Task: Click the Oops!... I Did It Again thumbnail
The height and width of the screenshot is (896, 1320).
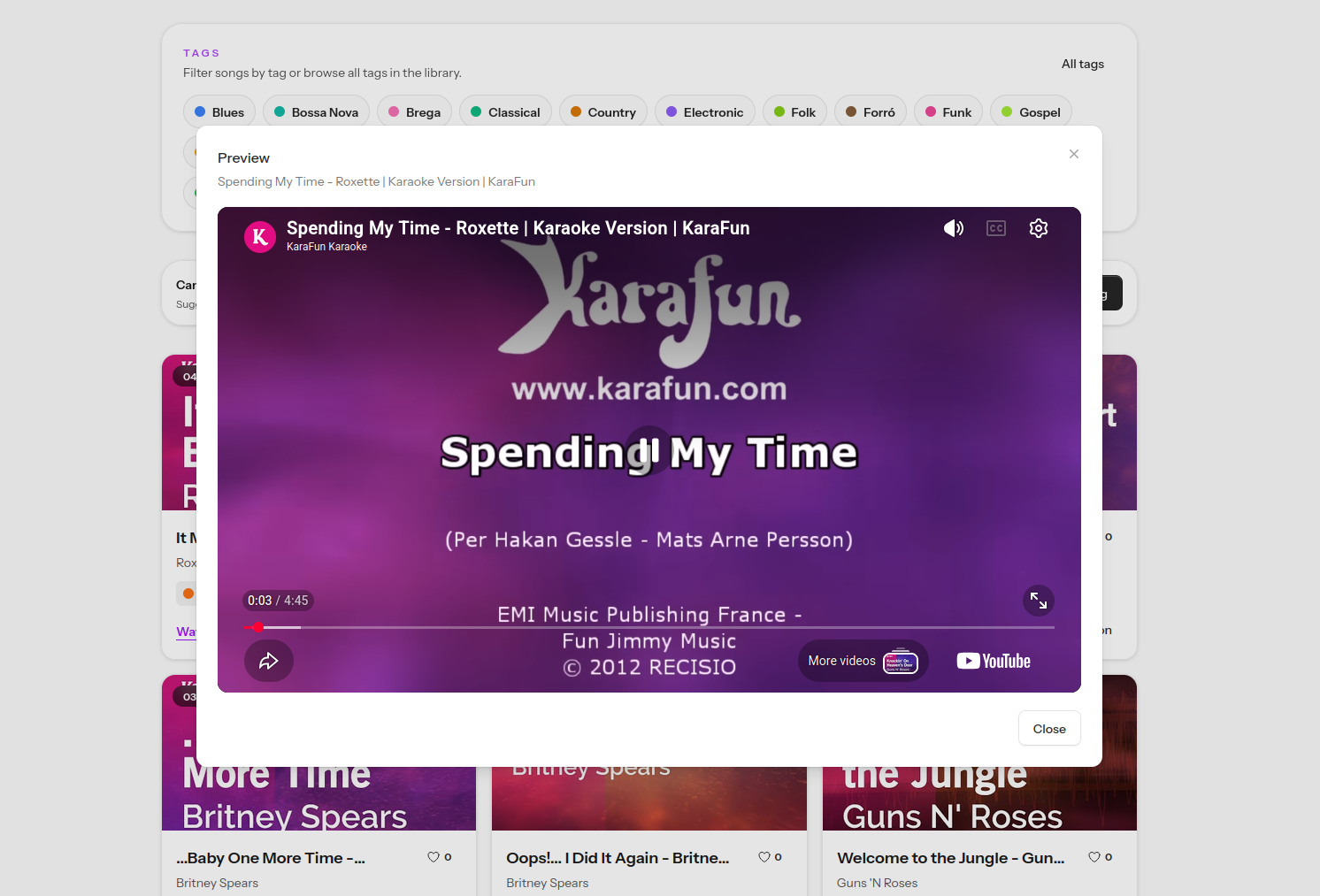Action: [x=648, y=799]
